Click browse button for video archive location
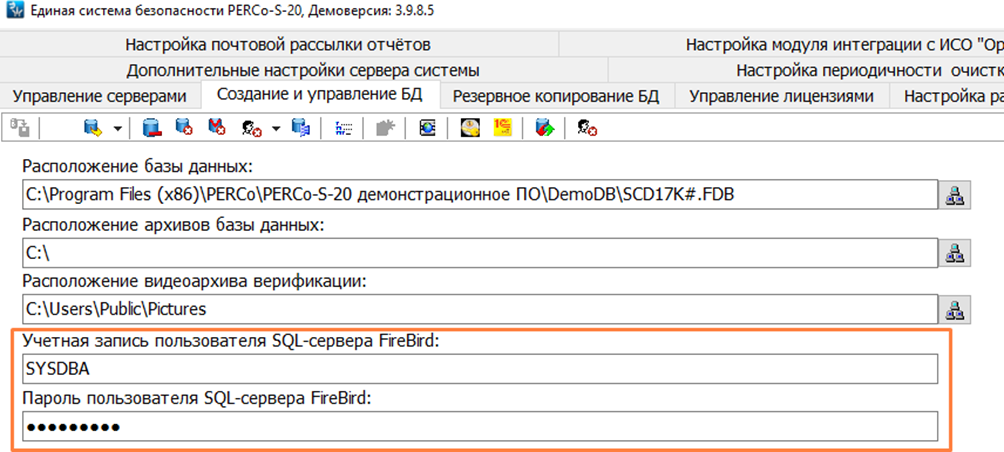Image resolution: width=1004 pixels, height=452 pixels. click(x=954, y=309)
